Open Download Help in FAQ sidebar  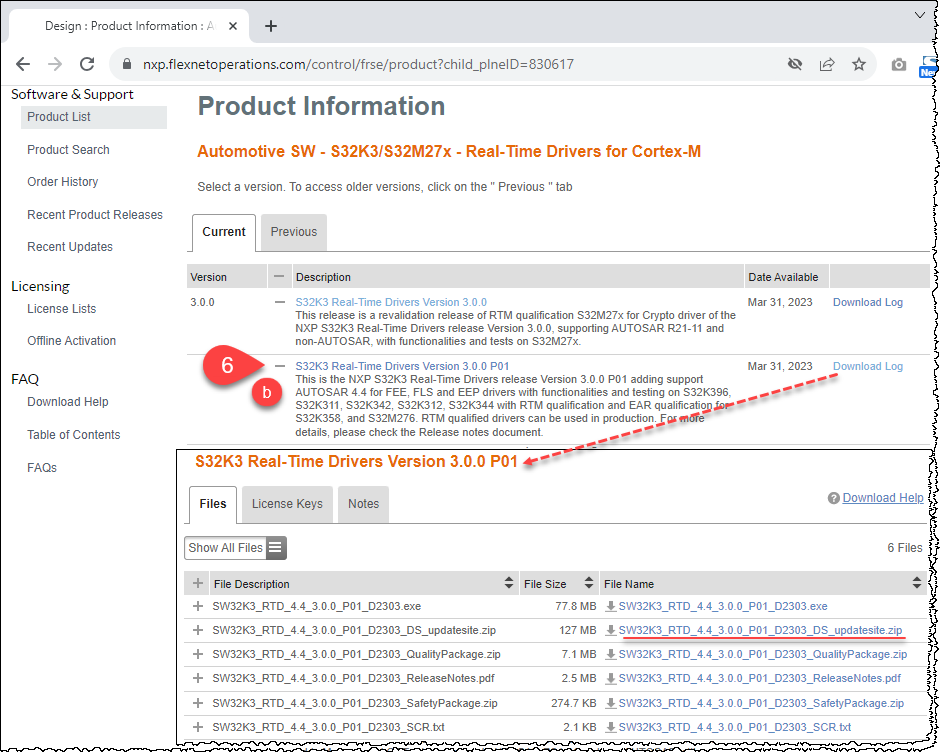tap(68, 402)
